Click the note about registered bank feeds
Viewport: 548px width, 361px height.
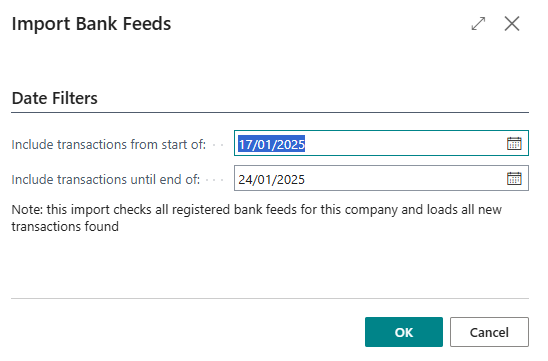coord(257,218)
